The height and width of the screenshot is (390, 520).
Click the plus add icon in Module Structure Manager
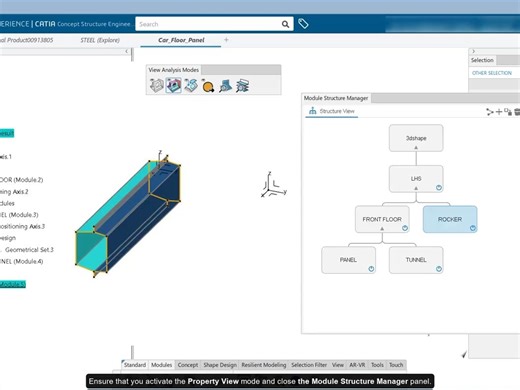(x=499, y=112)
